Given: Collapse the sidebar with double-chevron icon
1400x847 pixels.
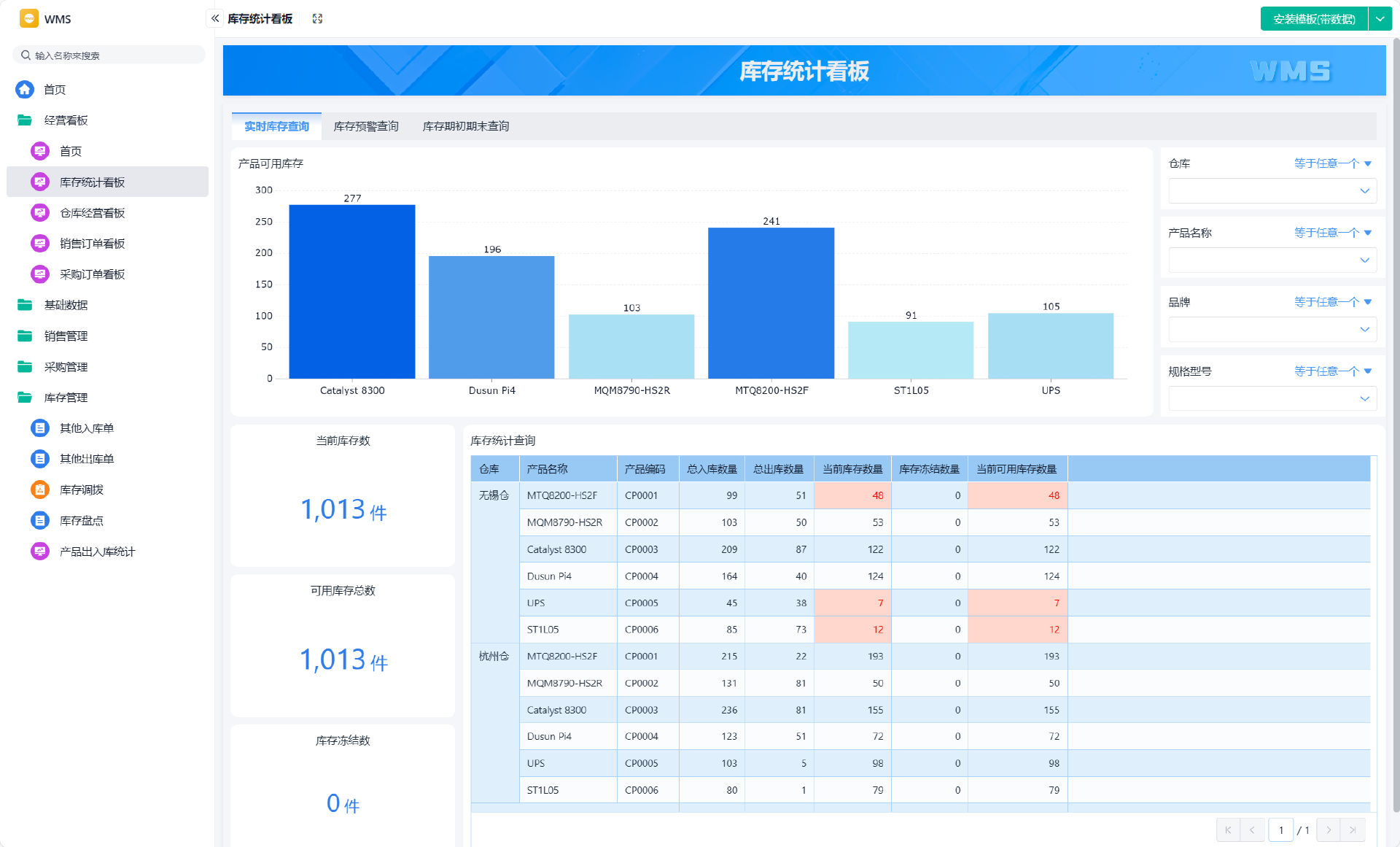Looking at the screenshot, I should 215,18.
